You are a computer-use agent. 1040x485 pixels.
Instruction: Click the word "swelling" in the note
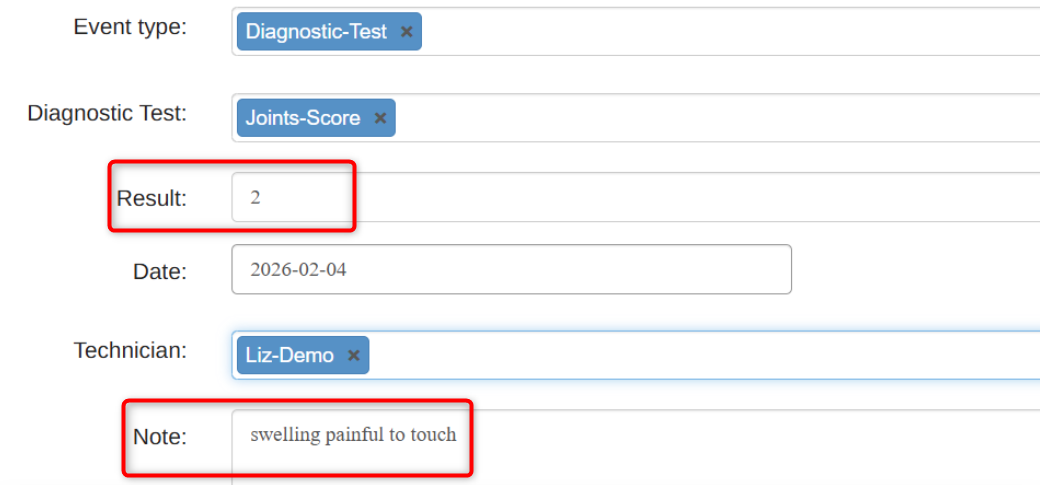[285, 435]
